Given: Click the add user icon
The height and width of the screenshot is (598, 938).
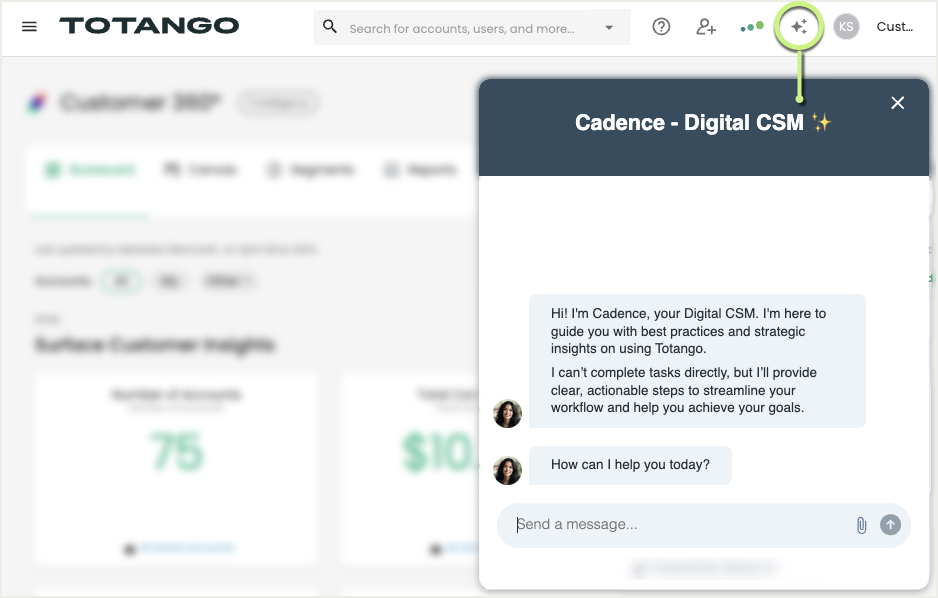Looking at the screenshot, I should coord(706,26).
